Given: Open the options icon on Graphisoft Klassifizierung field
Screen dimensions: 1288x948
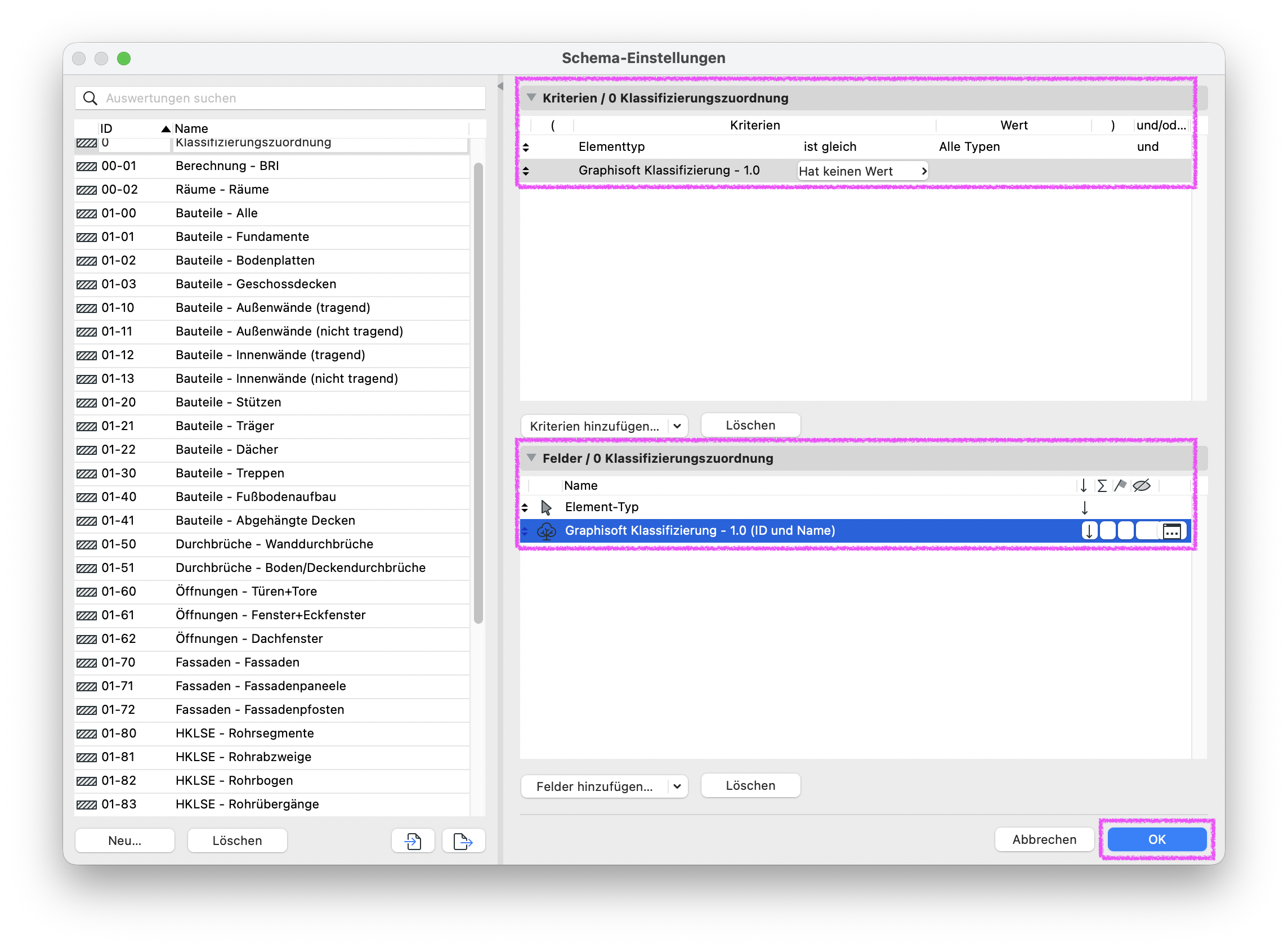Looking at the screenshot, I should 1171,531.
